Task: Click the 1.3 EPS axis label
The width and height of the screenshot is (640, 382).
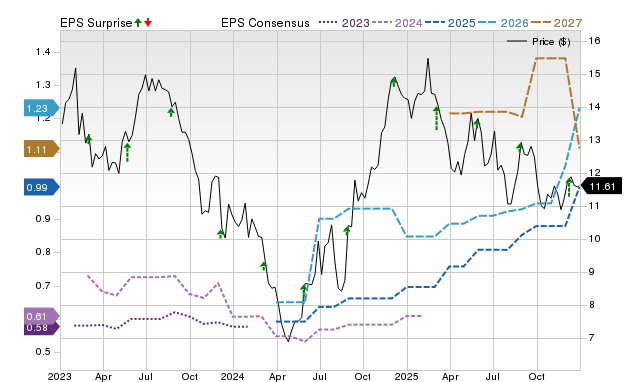Action: [43, 85]
